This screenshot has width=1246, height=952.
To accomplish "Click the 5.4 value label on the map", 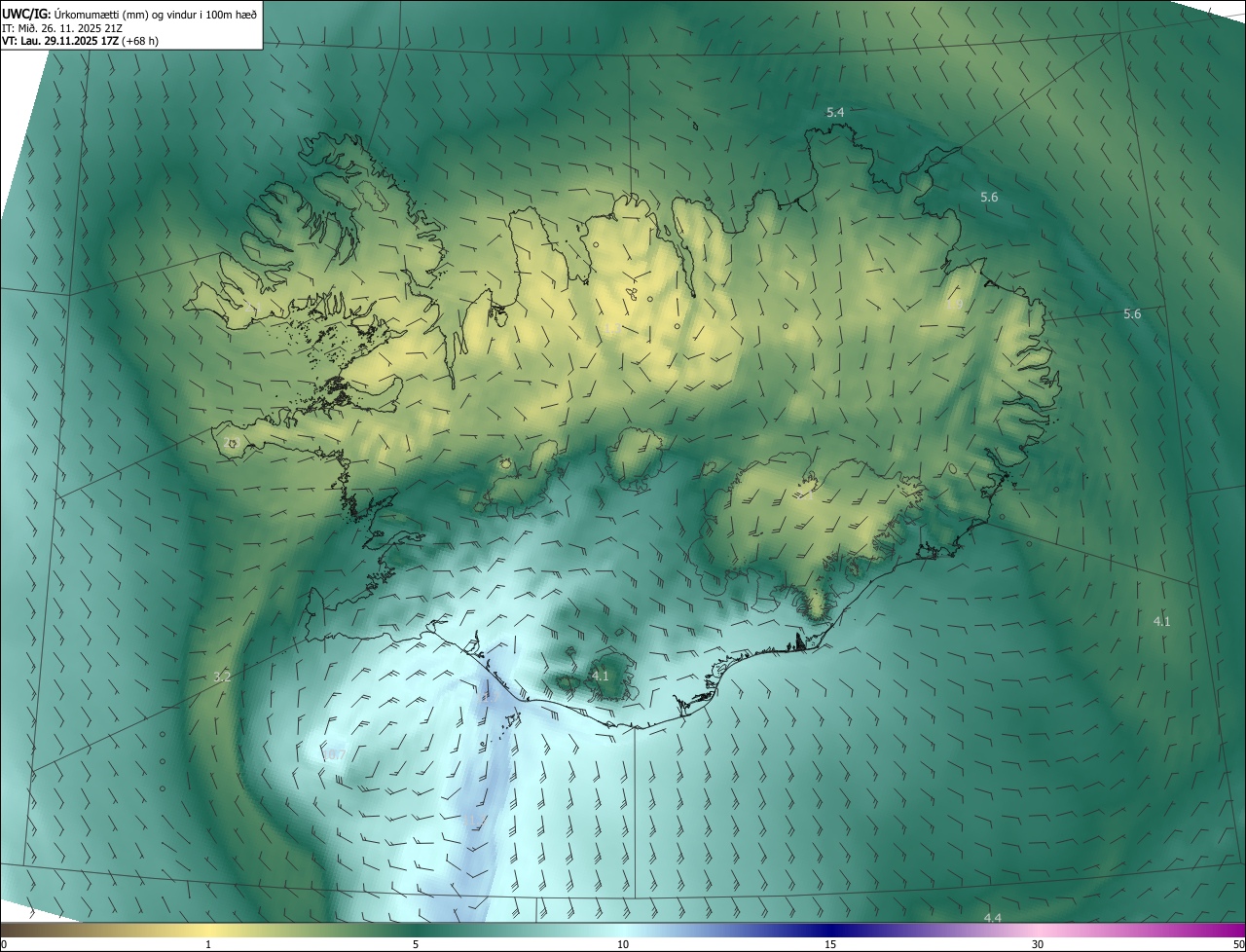I will [x=835, y=113].
